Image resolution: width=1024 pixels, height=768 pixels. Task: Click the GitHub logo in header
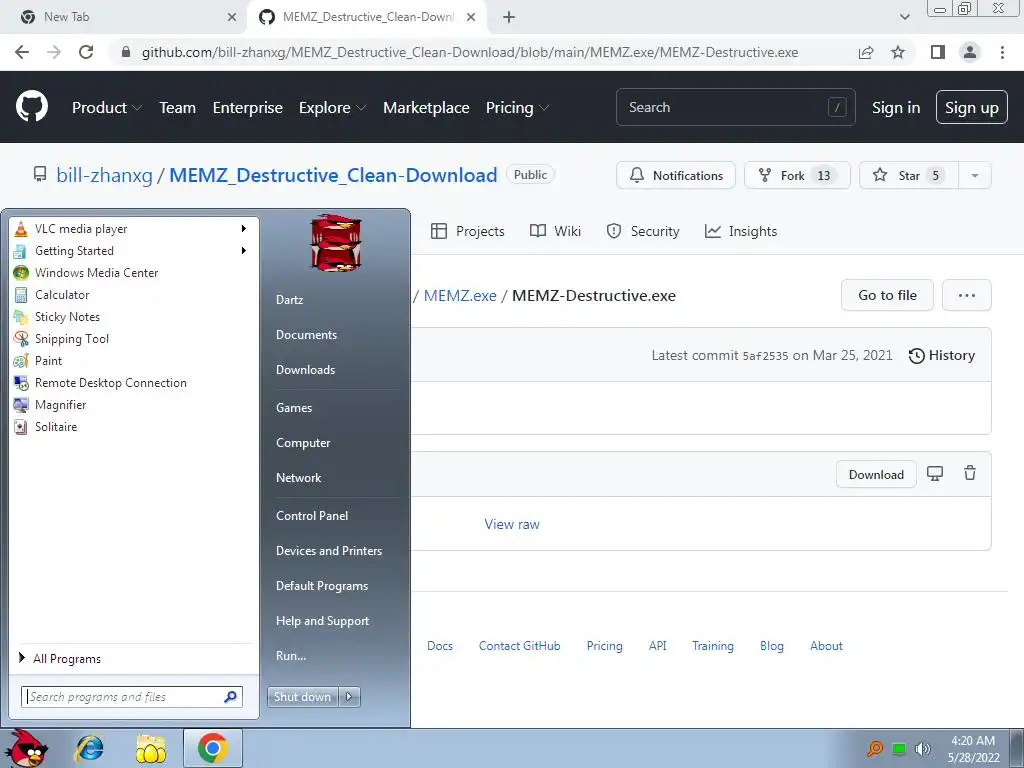[32, 107]
